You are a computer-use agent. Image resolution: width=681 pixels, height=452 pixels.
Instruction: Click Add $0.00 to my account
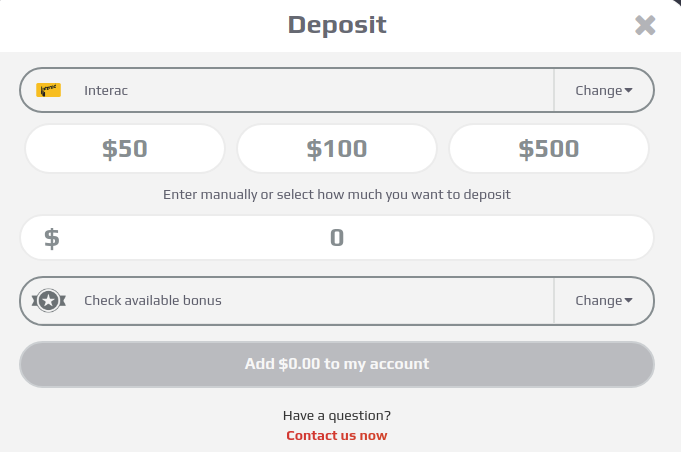337,364
